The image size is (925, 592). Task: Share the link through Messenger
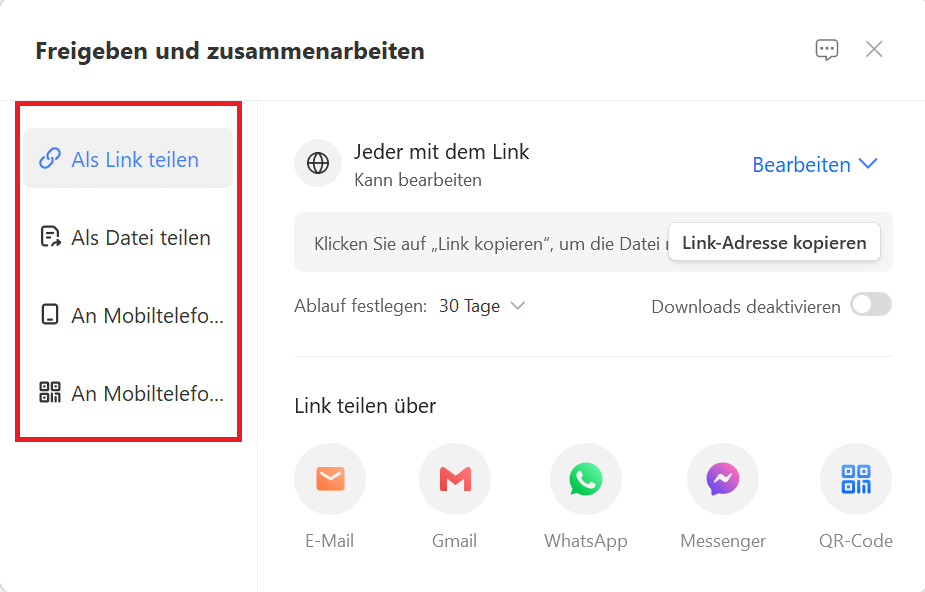click(722, 479)
